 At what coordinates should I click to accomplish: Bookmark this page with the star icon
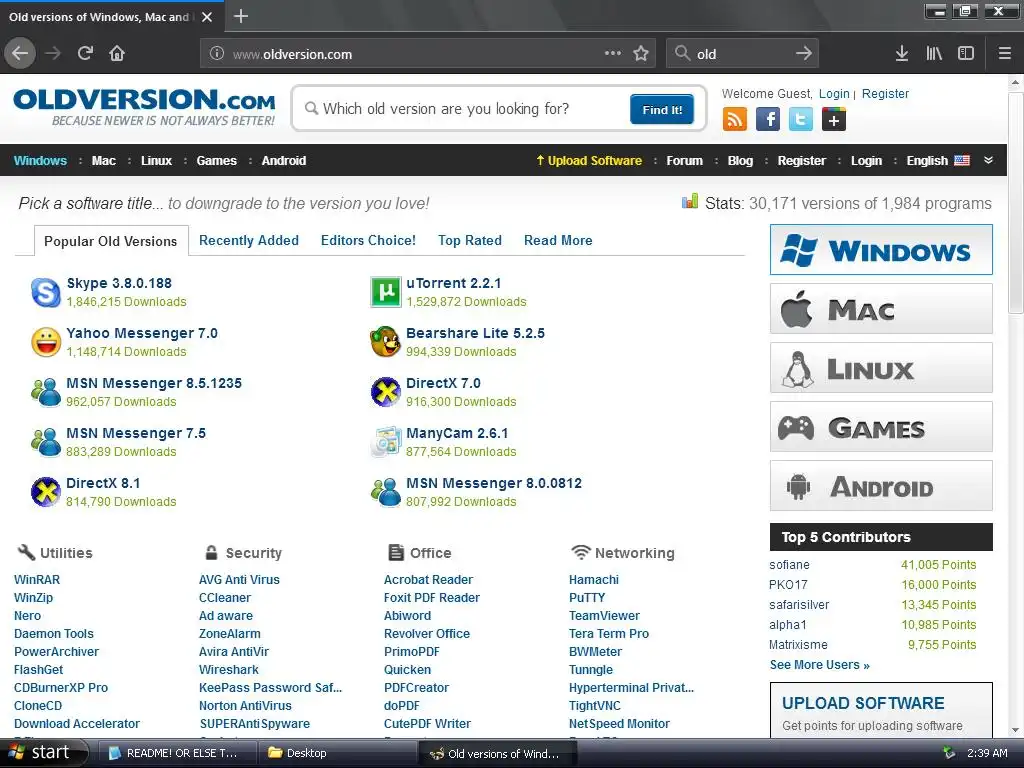641,54
